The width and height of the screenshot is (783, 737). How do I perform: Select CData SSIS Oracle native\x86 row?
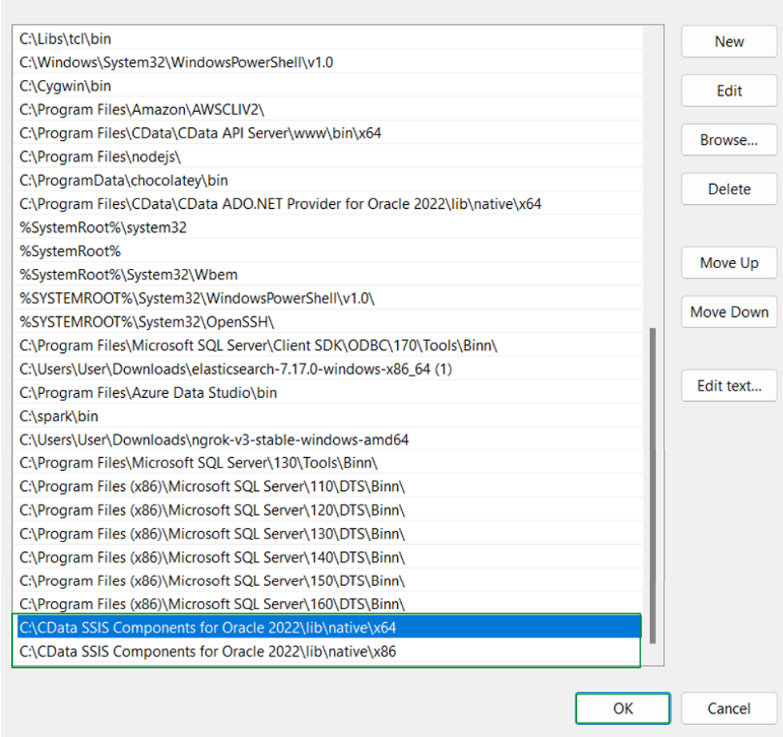(328, 652)
